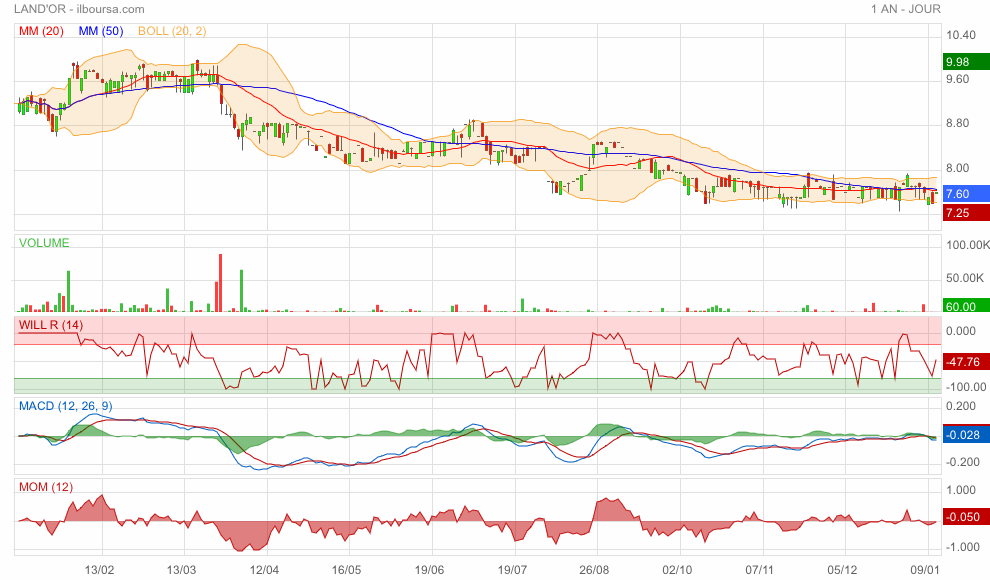Click the green 9.98 high price tag
The image size is (990, 580).
(966, 62)
